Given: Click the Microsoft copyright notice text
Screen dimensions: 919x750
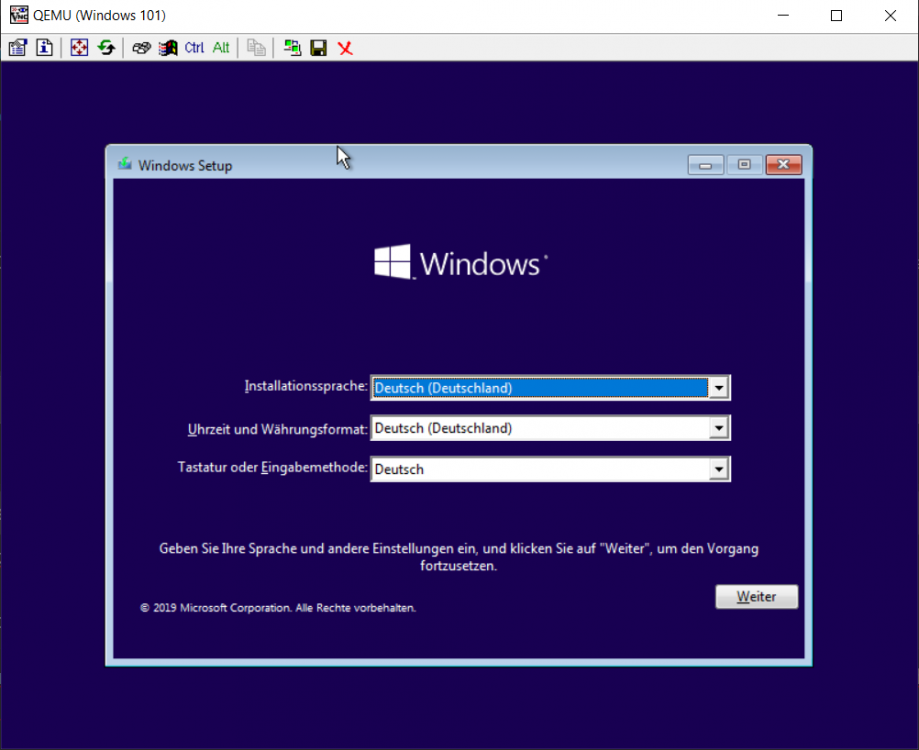Looking at the screenshot, I should (x=278, y=608).
